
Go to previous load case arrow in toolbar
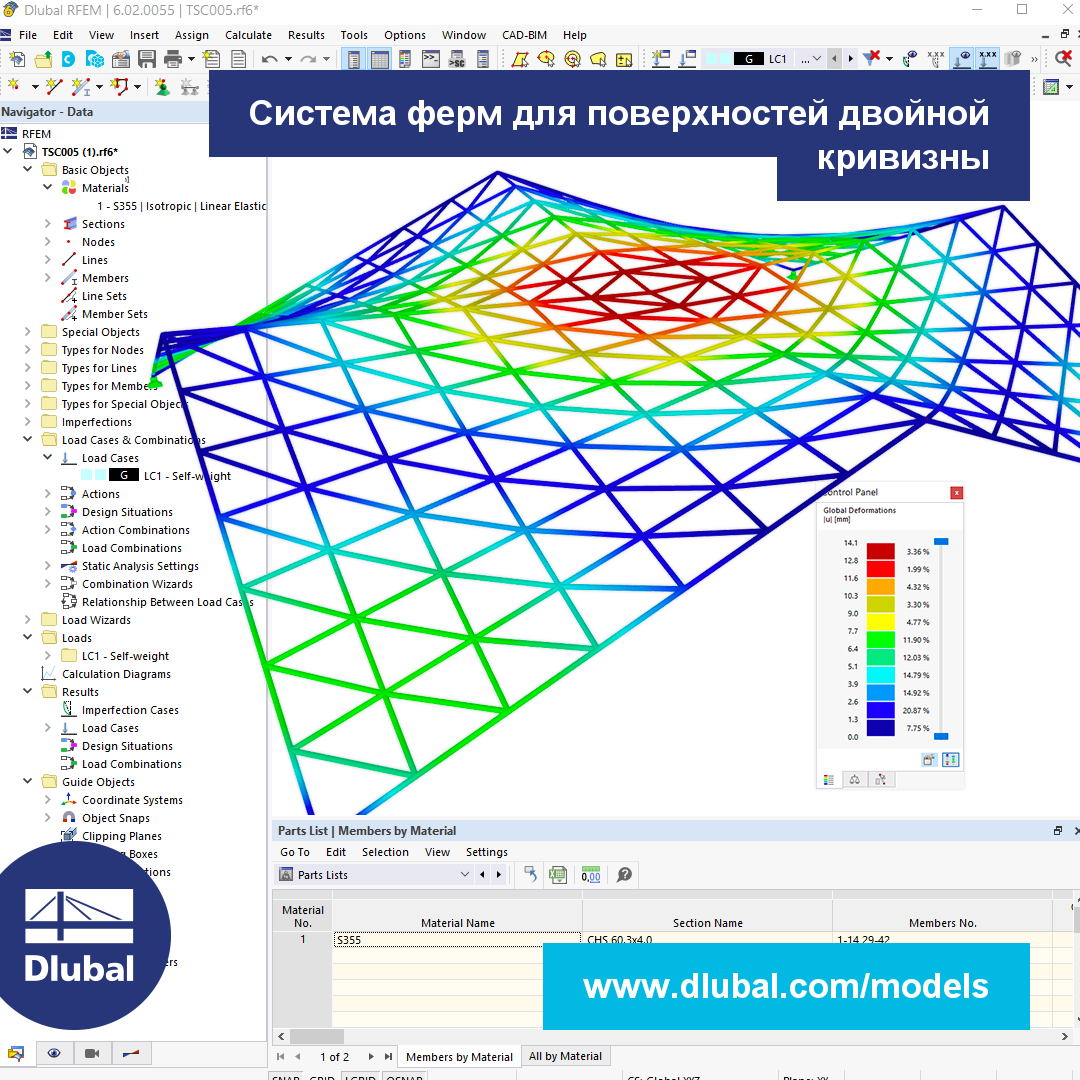834,59
